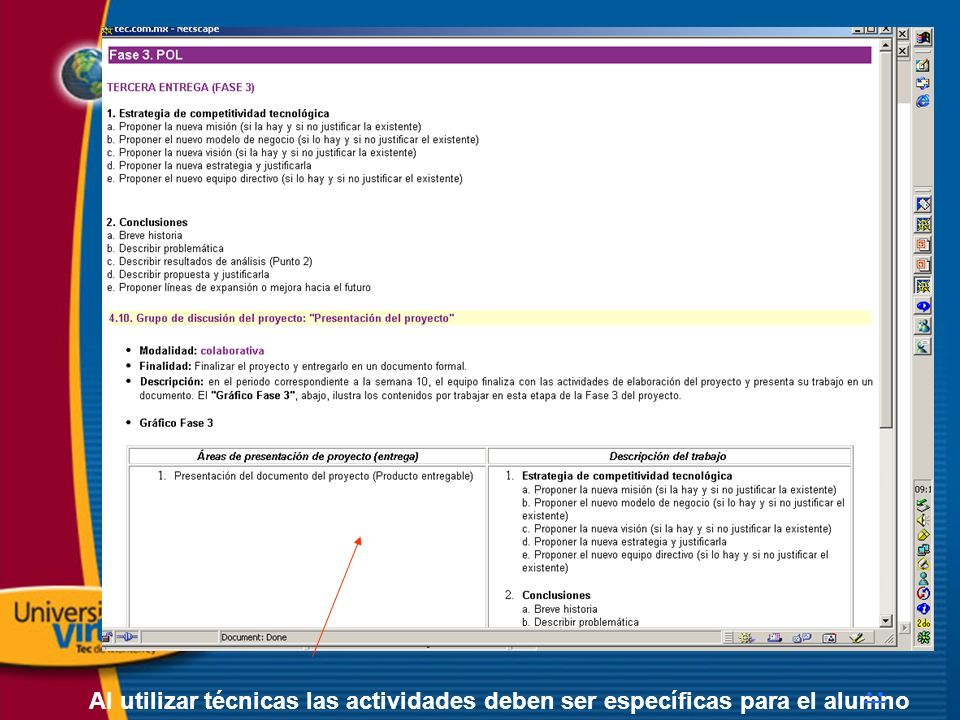Click 'a. Breve historia' under first Conclusiones list
This screenshot has height=720, width=960.
pyautogui.click(x=144, y=235)
